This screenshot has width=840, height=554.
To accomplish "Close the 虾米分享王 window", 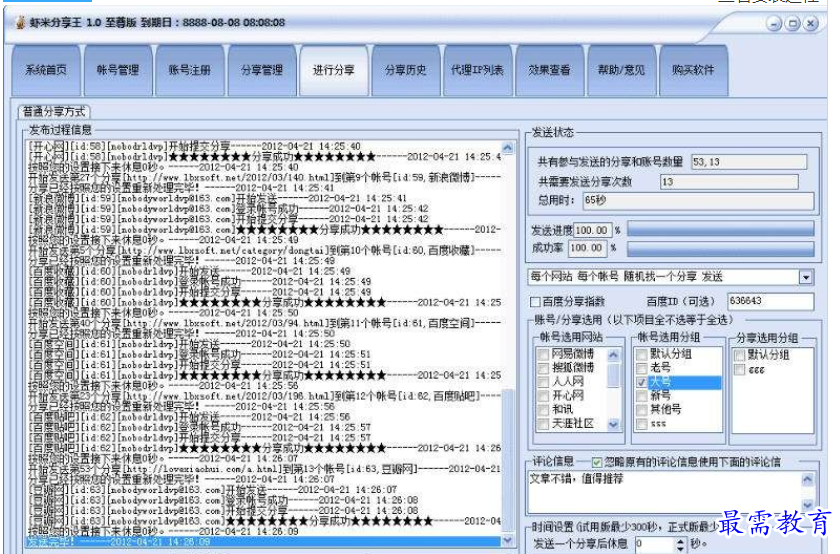I will pyautogui.click(x=811, y=24).
